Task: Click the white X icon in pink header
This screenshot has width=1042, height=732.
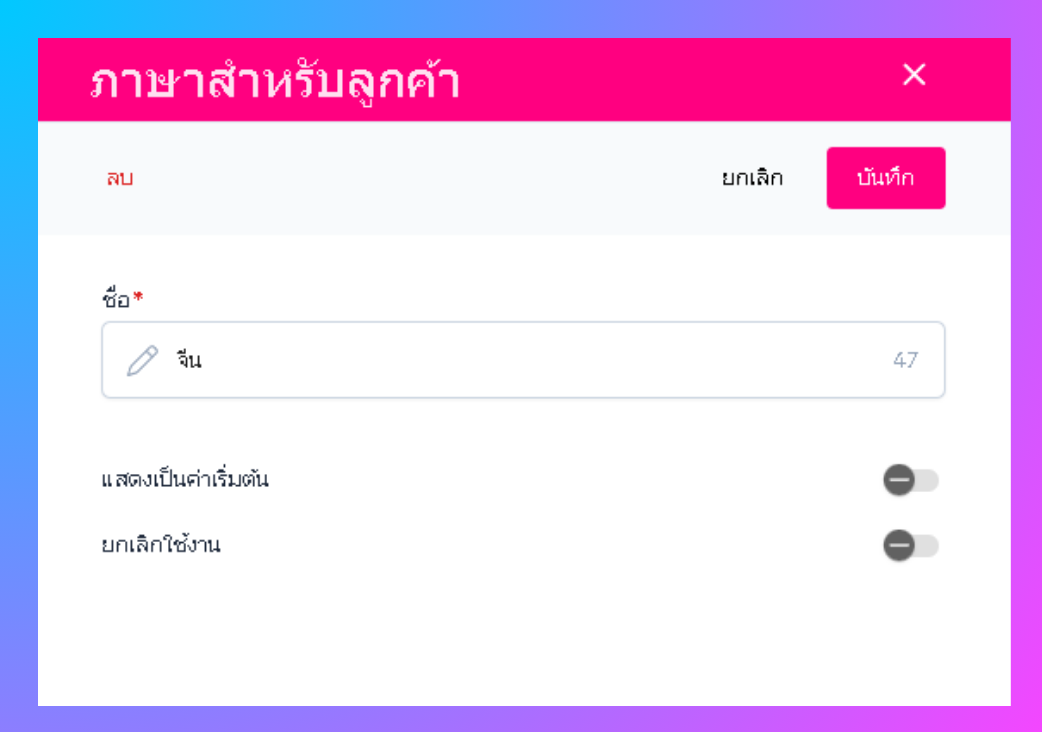Action: coord(914,75)
